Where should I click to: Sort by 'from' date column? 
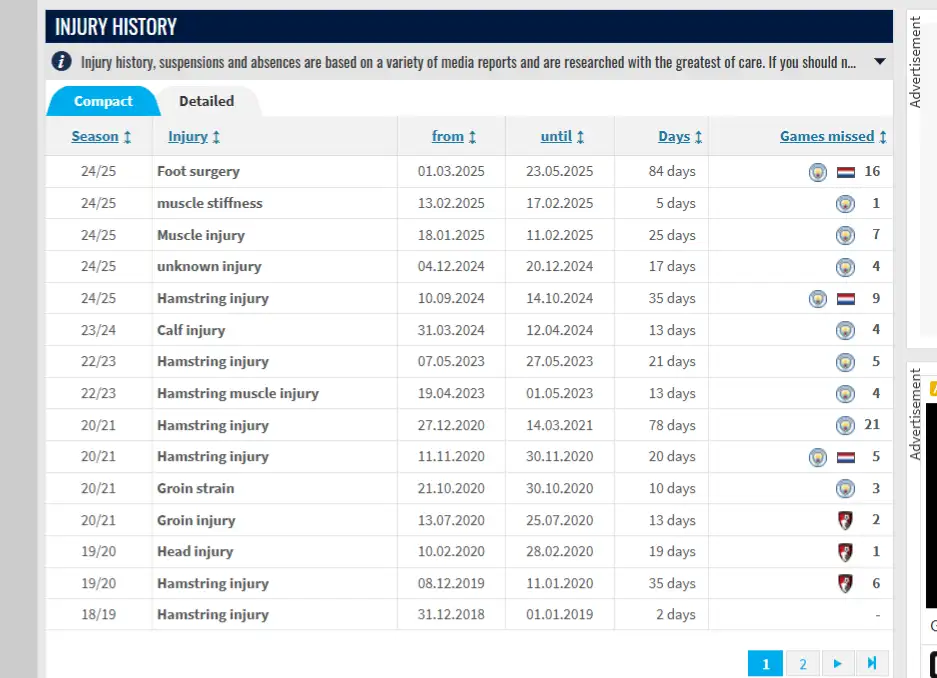pos(454,137)
